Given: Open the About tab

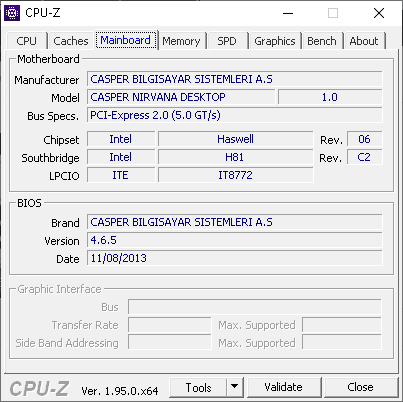Looking at the screenshot, I should pyautogui.click(x=364, y=41).
